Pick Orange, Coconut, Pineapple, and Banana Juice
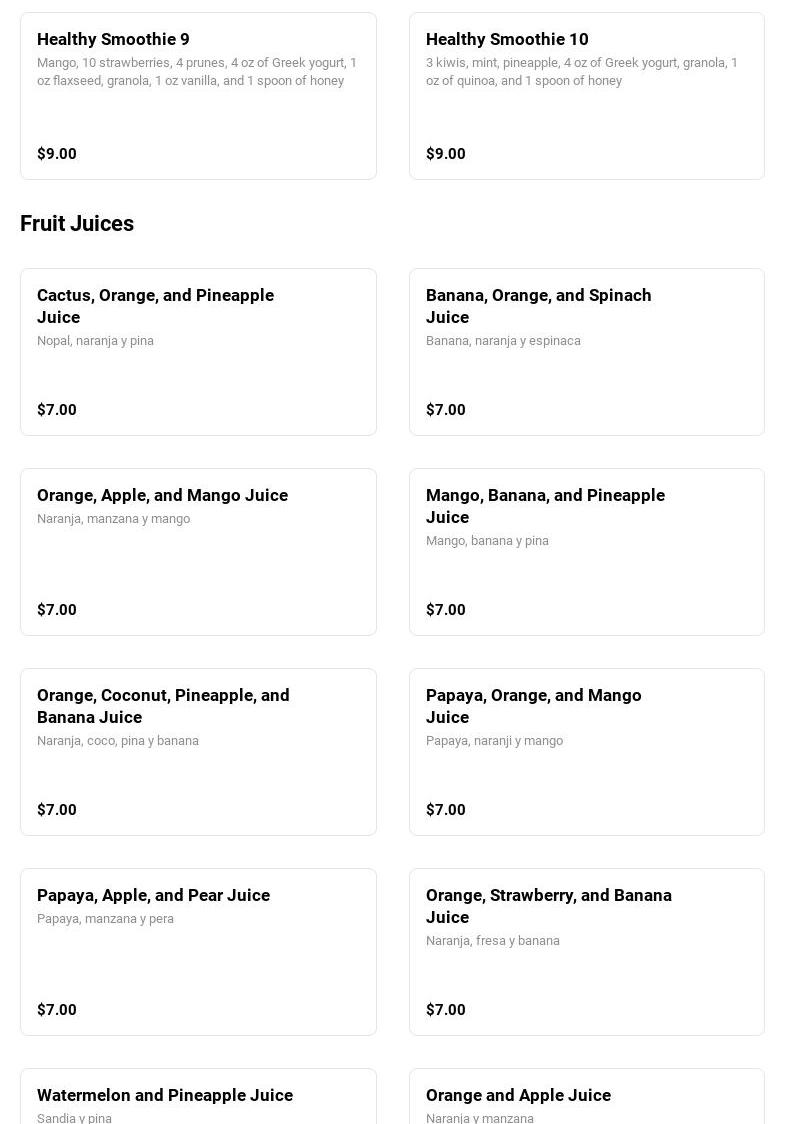 (198, 752)
